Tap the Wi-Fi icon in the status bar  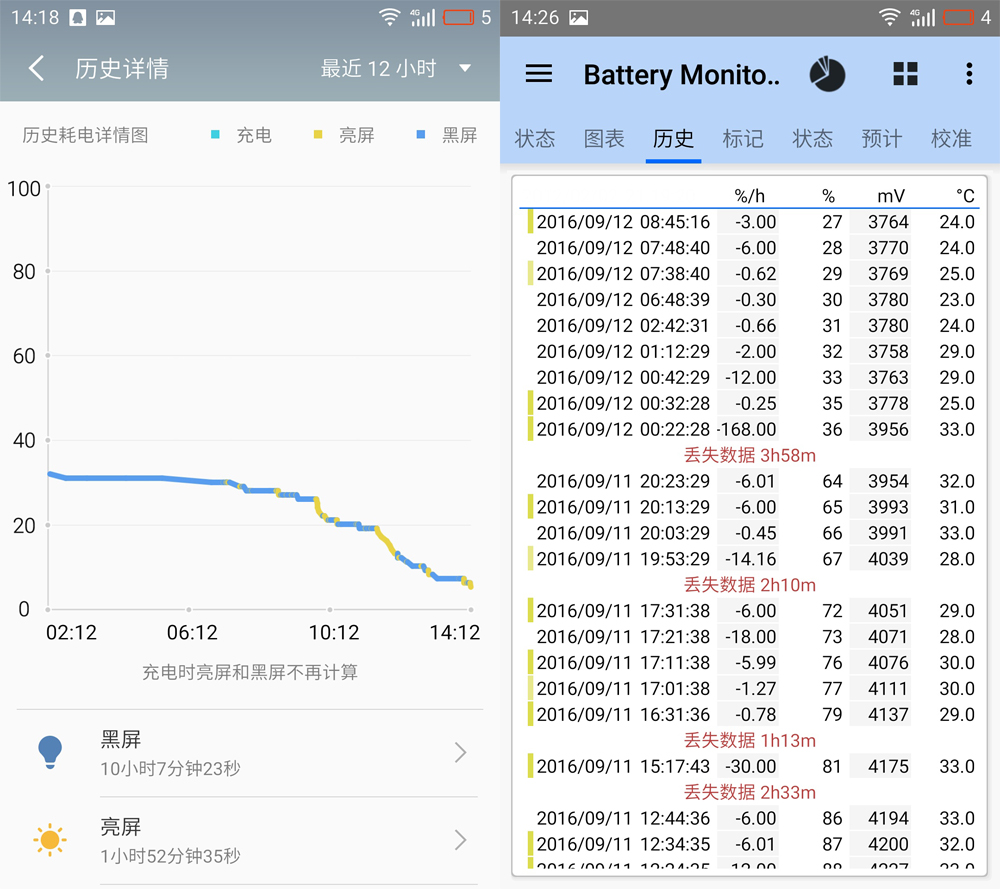coord(390,16)
